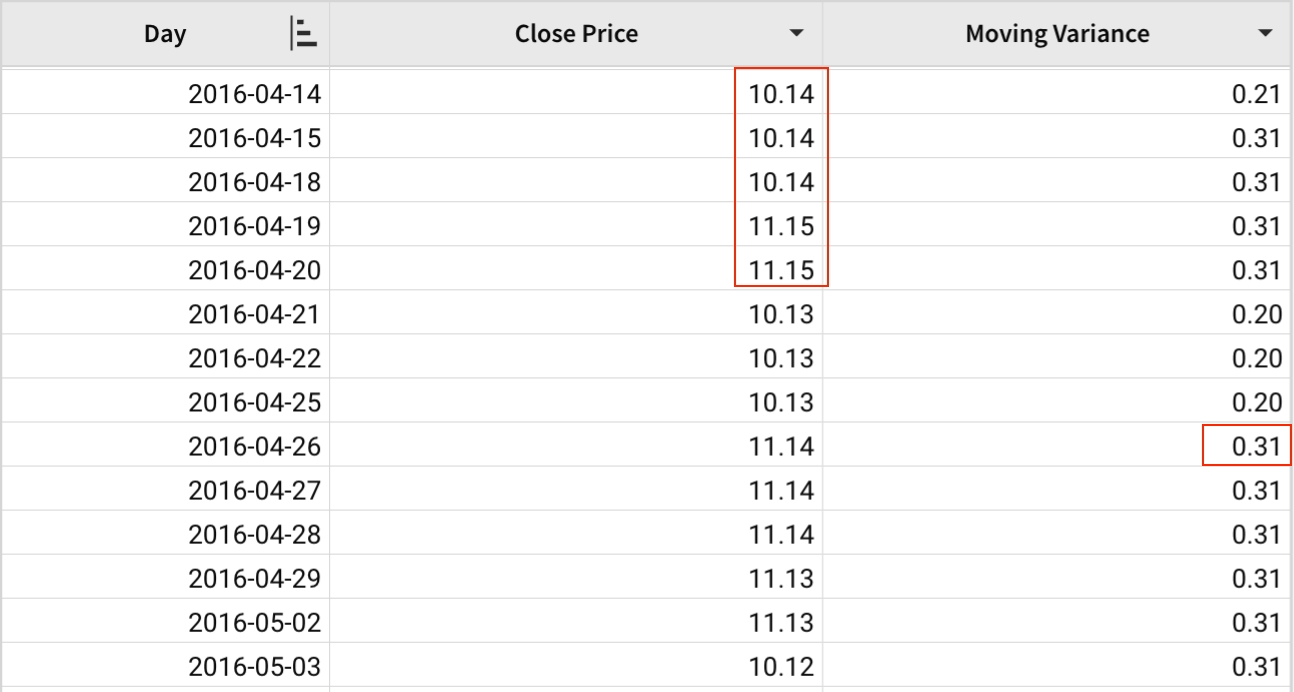Select Close Price 10.13 on 2016-04-22

781,359
